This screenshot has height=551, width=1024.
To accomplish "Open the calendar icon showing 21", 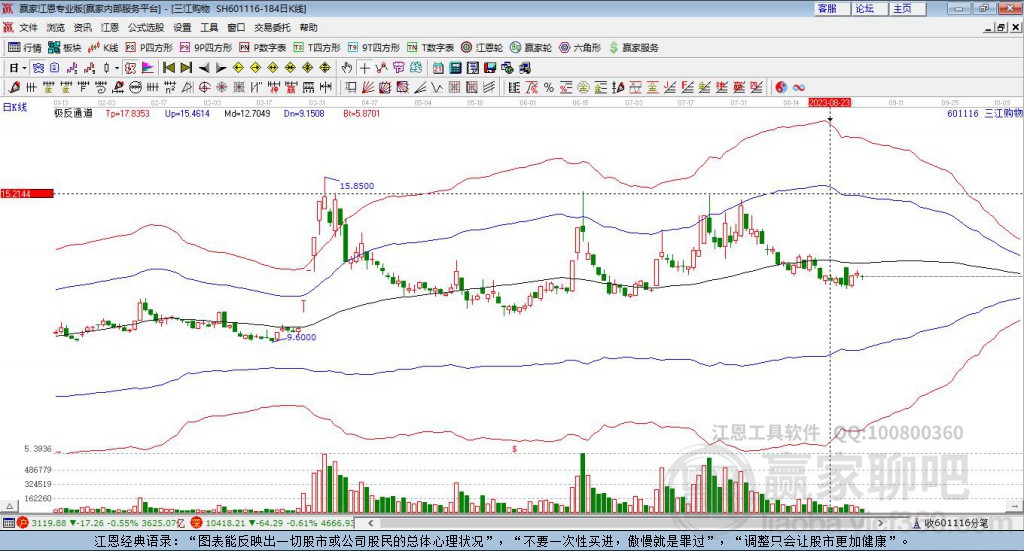I will tap(438, 68).
